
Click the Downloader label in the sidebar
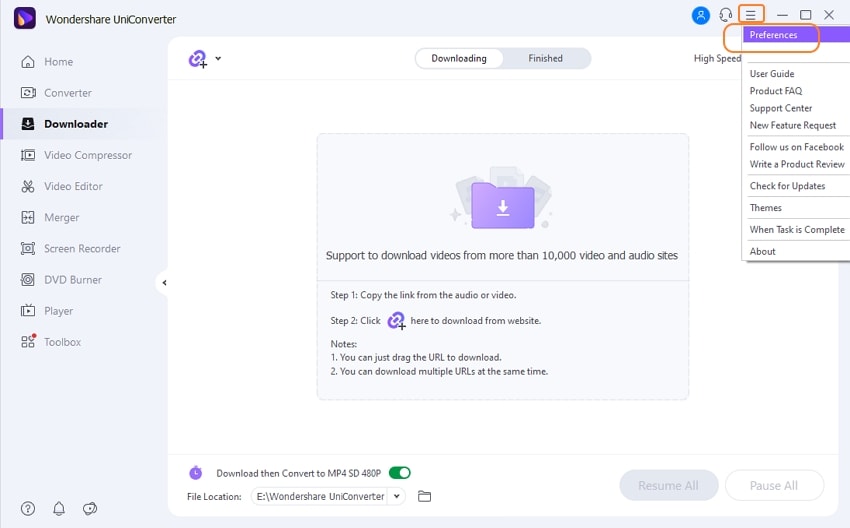(76, 124)
